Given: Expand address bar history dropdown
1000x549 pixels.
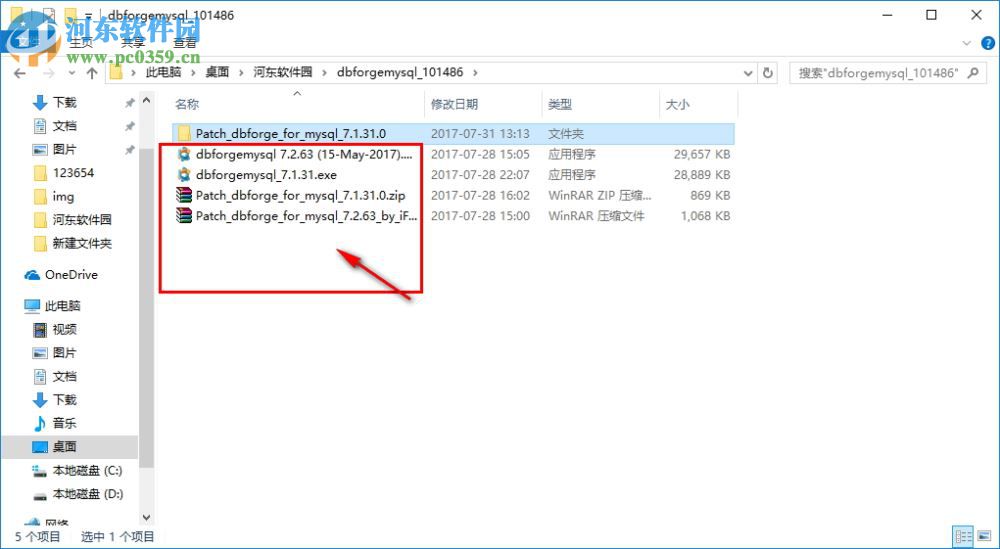Looking at the screenshot, I should click(749, 73).
